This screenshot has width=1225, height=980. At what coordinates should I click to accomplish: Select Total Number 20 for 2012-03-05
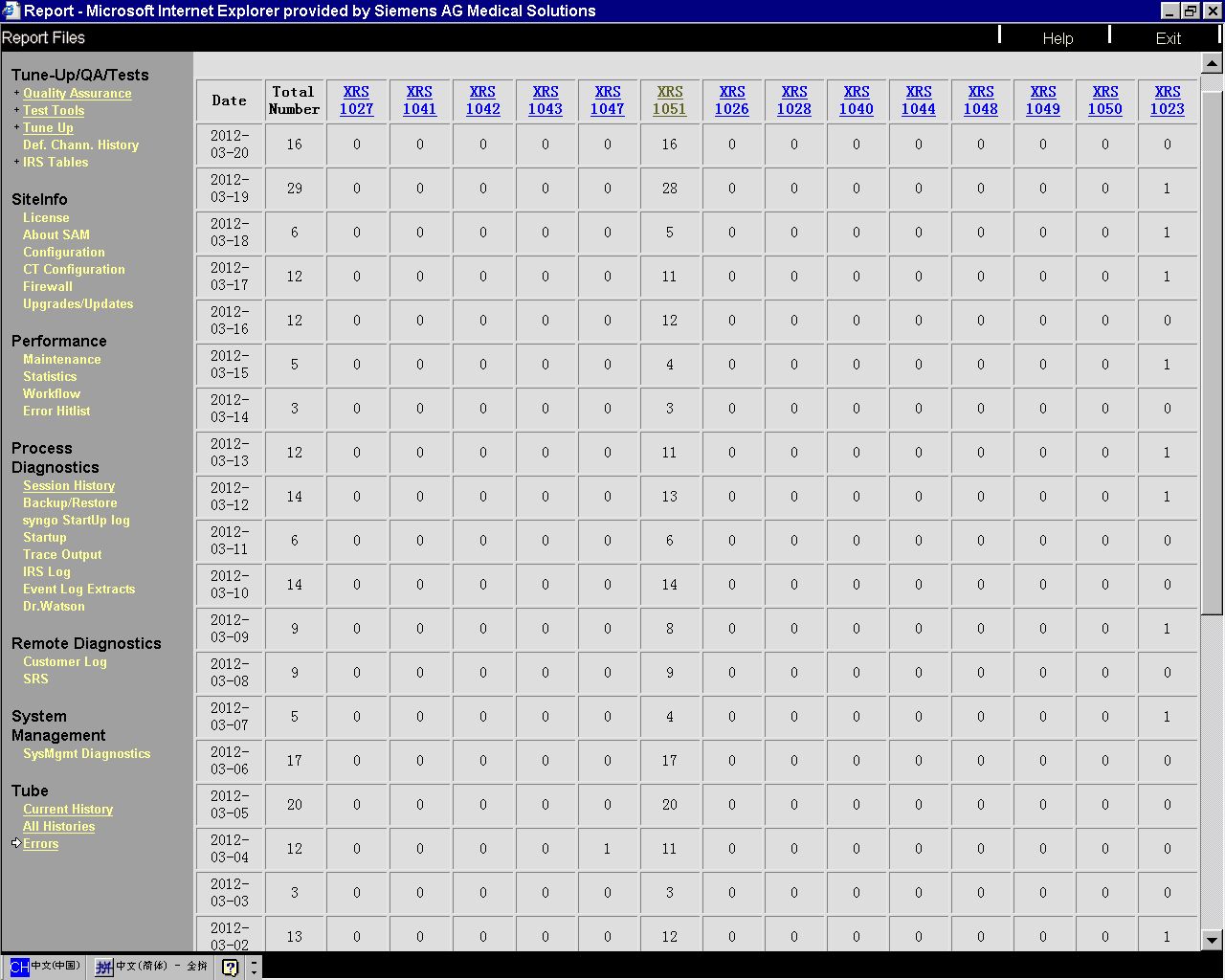[x=295, y=805]
